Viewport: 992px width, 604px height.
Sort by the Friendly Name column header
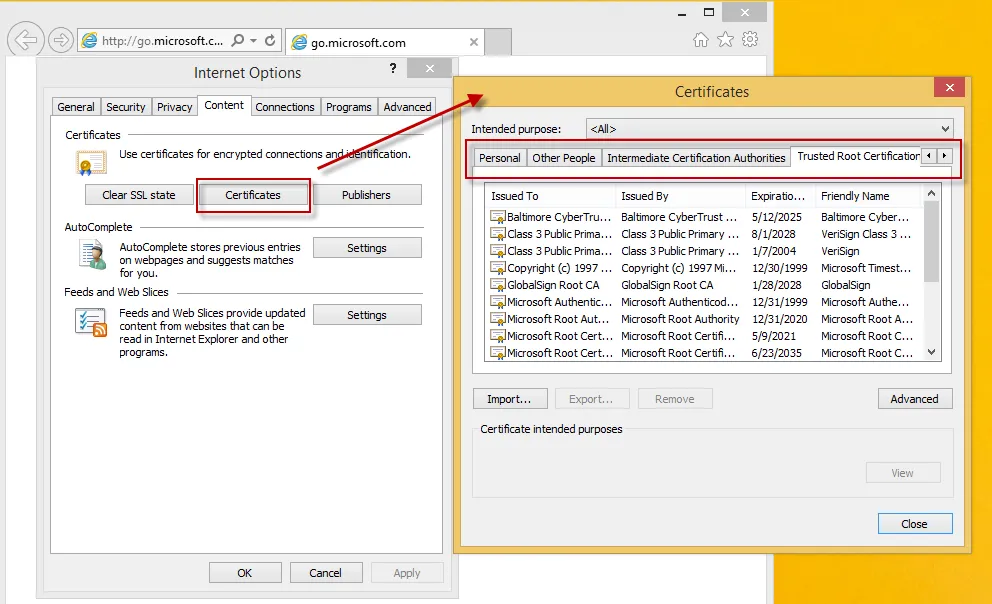point(869,196)
